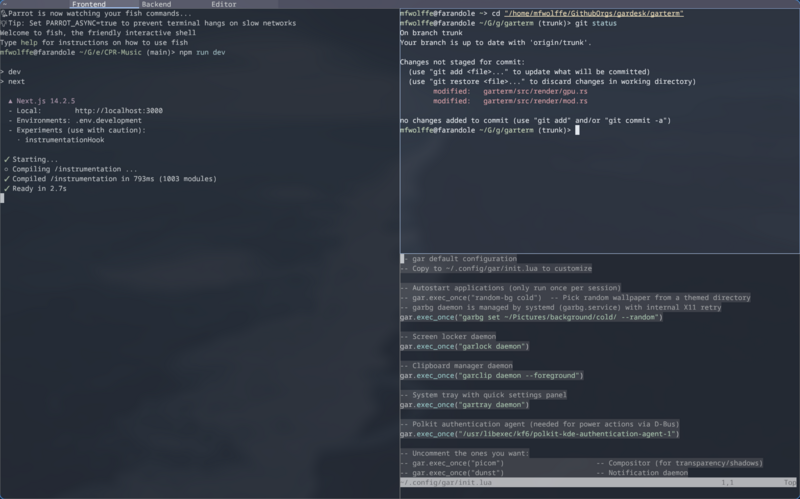Viewport: 800px width, 499px height.
Task: Click the '-- Clipboard manager daemon' comment
Action: click(x=456, y=365)
